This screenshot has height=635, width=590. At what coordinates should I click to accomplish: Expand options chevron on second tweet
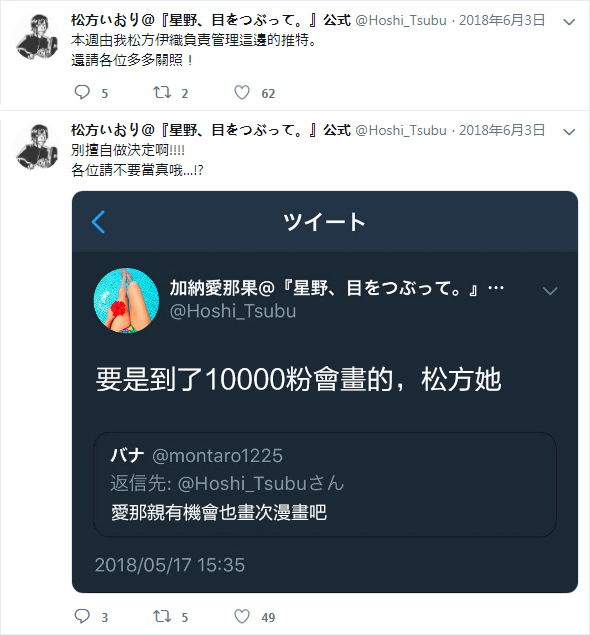pyautogui.click(x=569, y=132)
